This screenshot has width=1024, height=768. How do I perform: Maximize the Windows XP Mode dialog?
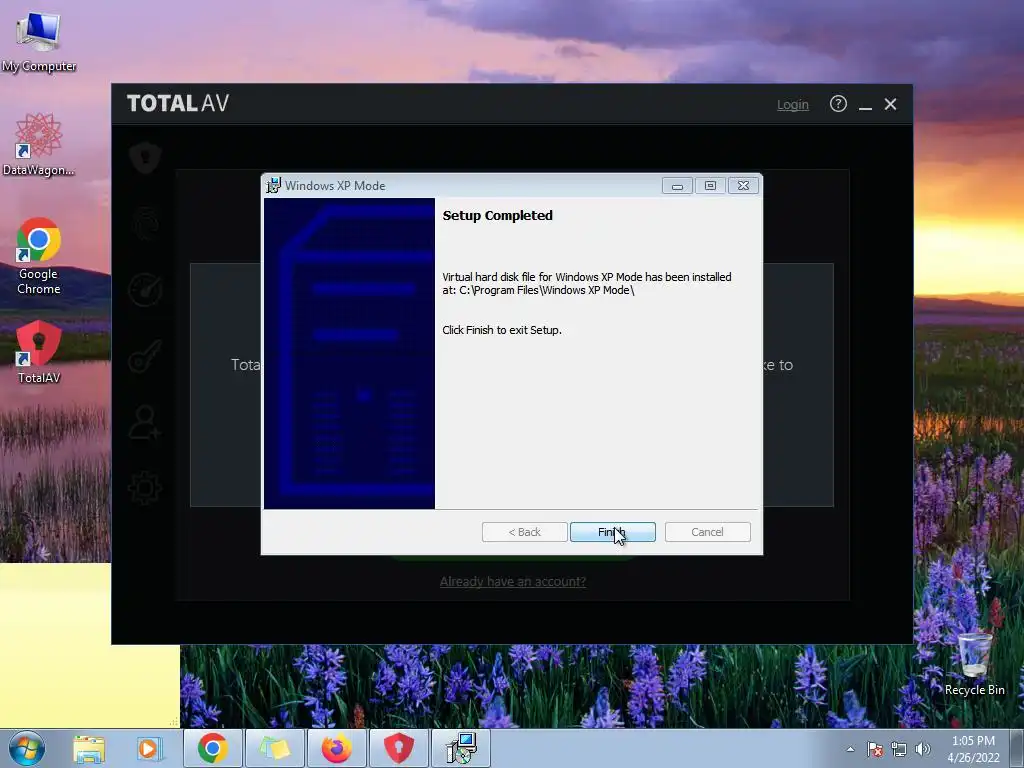pyautogui.click(x=710, y=186)
